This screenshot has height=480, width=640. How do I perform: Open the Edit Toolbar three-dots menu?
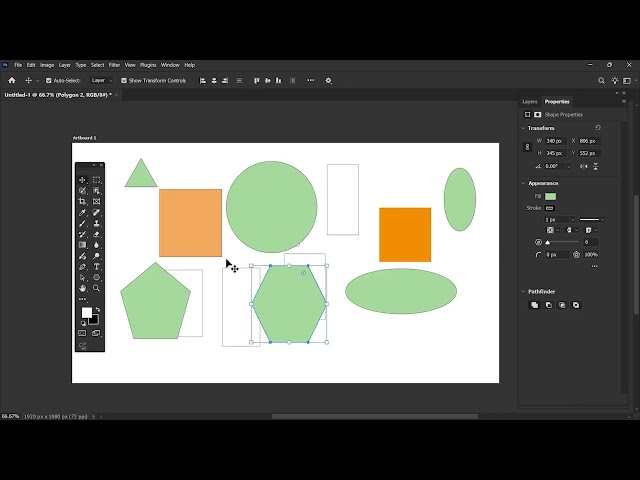[x=82, y=299]
